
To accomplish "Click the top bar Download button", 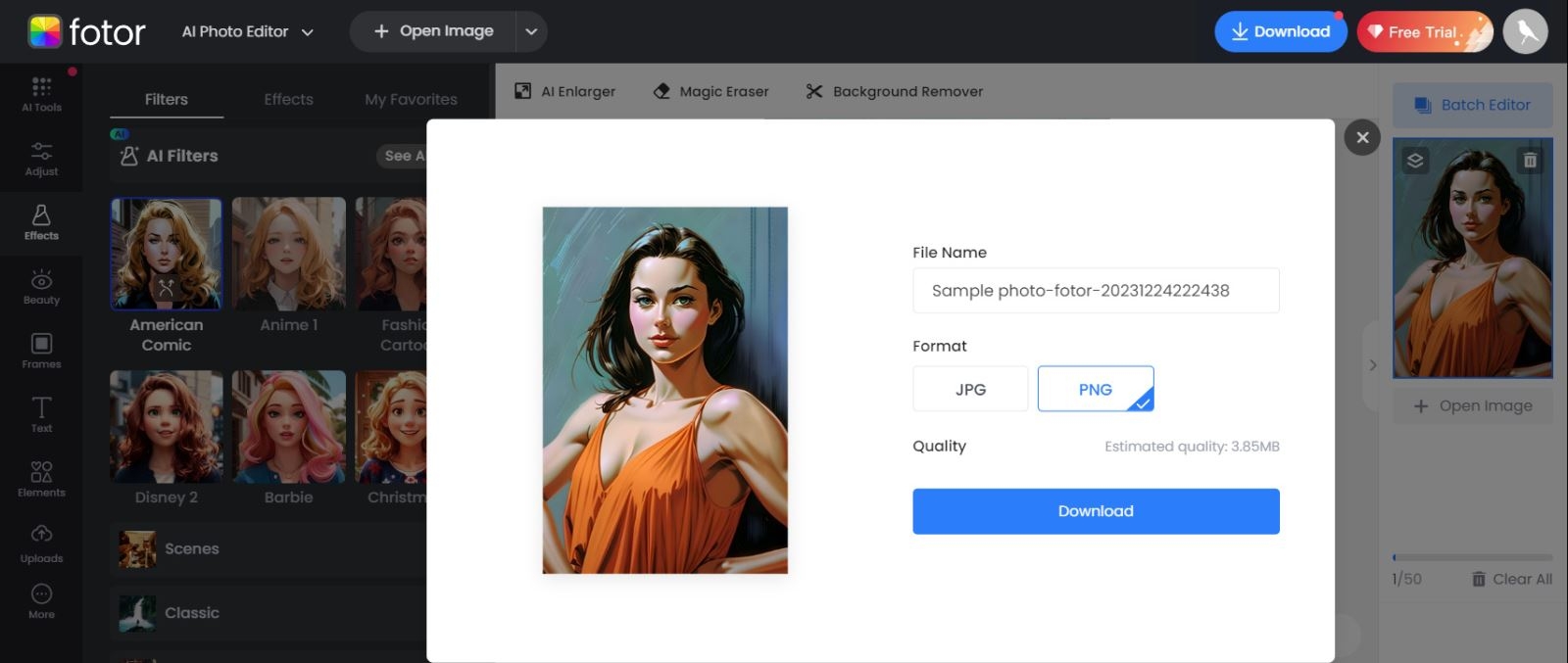I will point(1281,31).
